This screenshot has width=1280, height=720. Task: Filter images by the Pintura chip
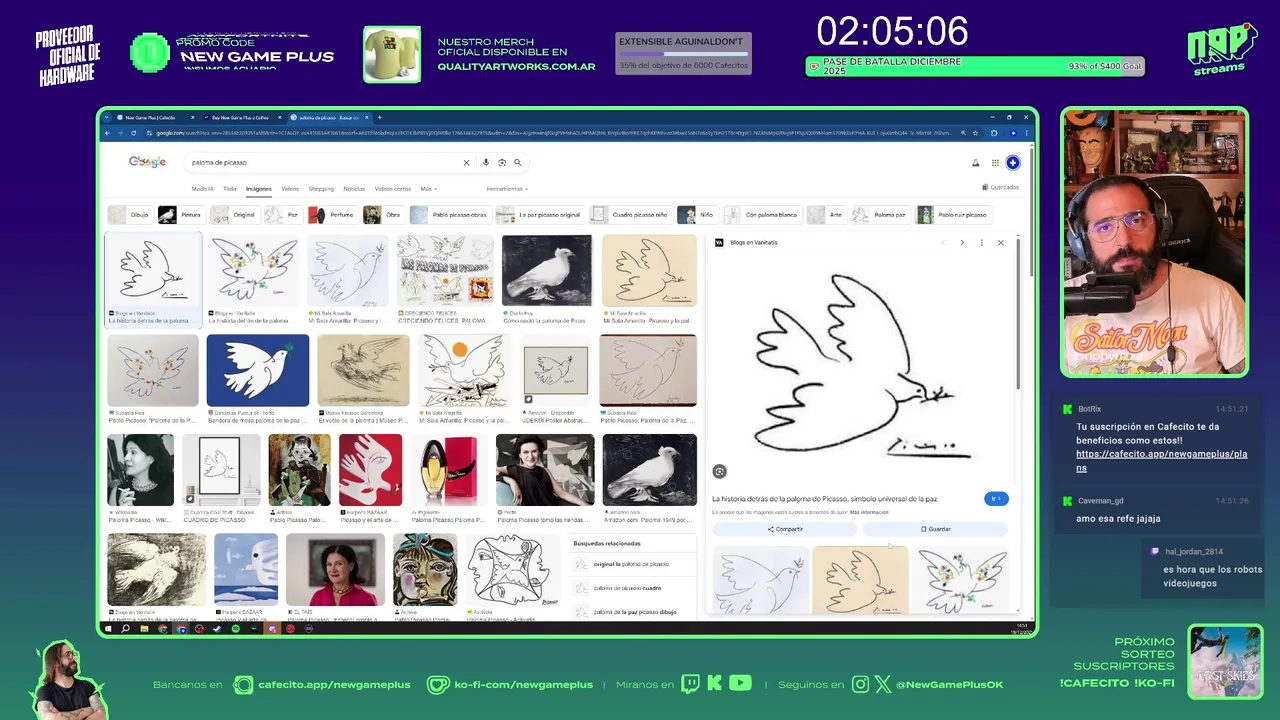[x=182, y=215]
